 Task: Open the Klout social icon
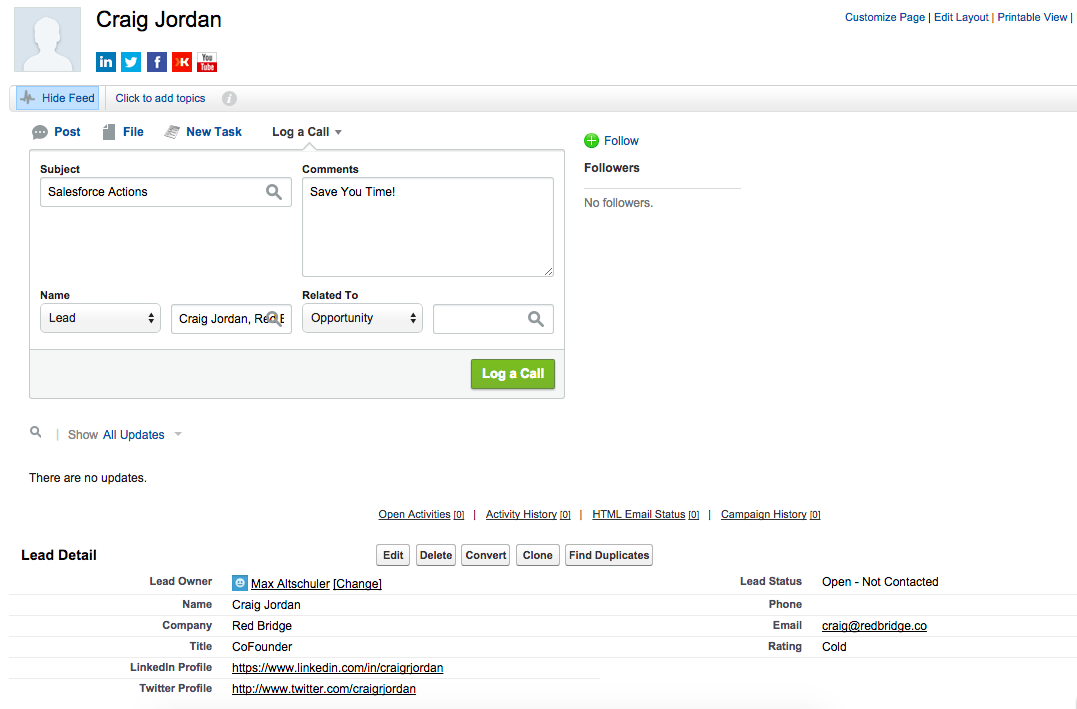pyautogui.click(x=182, y=62)
